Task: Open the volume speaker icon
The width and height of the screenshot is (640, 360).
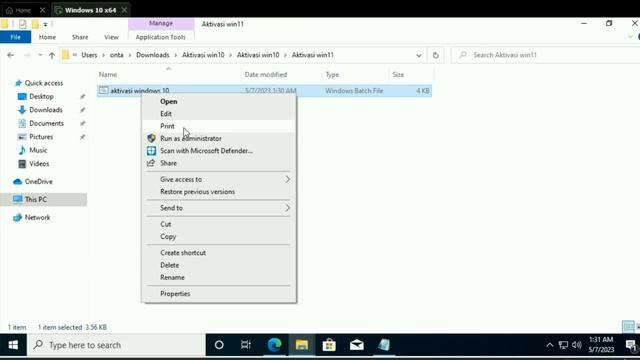Action: [x=576, y=345]
